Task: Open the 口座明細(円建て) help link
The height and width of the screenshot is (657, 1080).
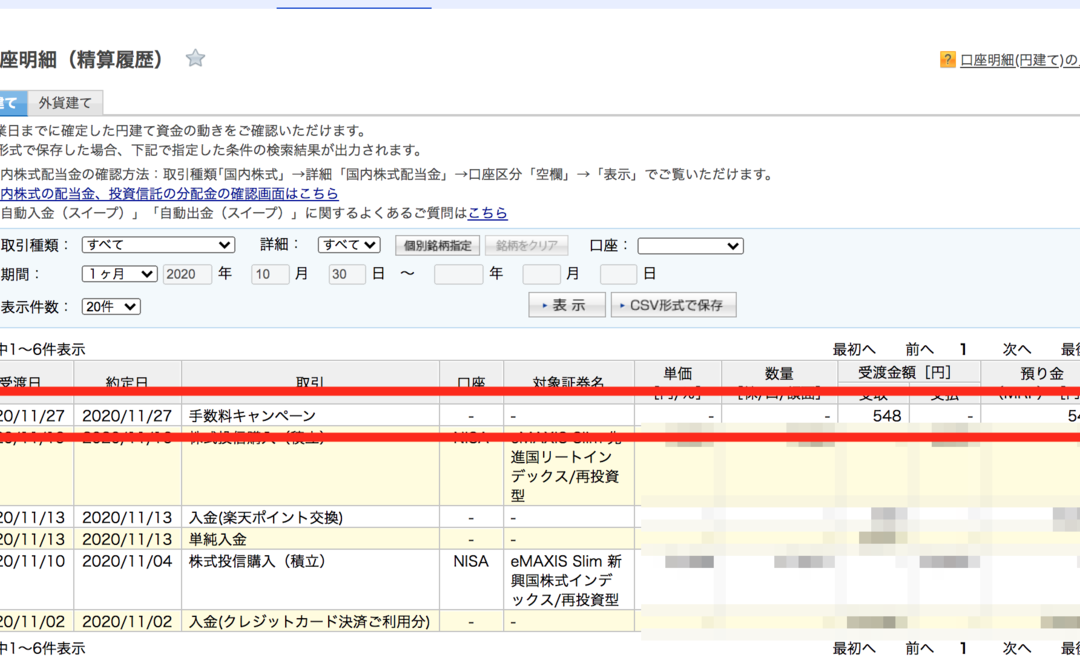Action: (x=1019, y=61)
